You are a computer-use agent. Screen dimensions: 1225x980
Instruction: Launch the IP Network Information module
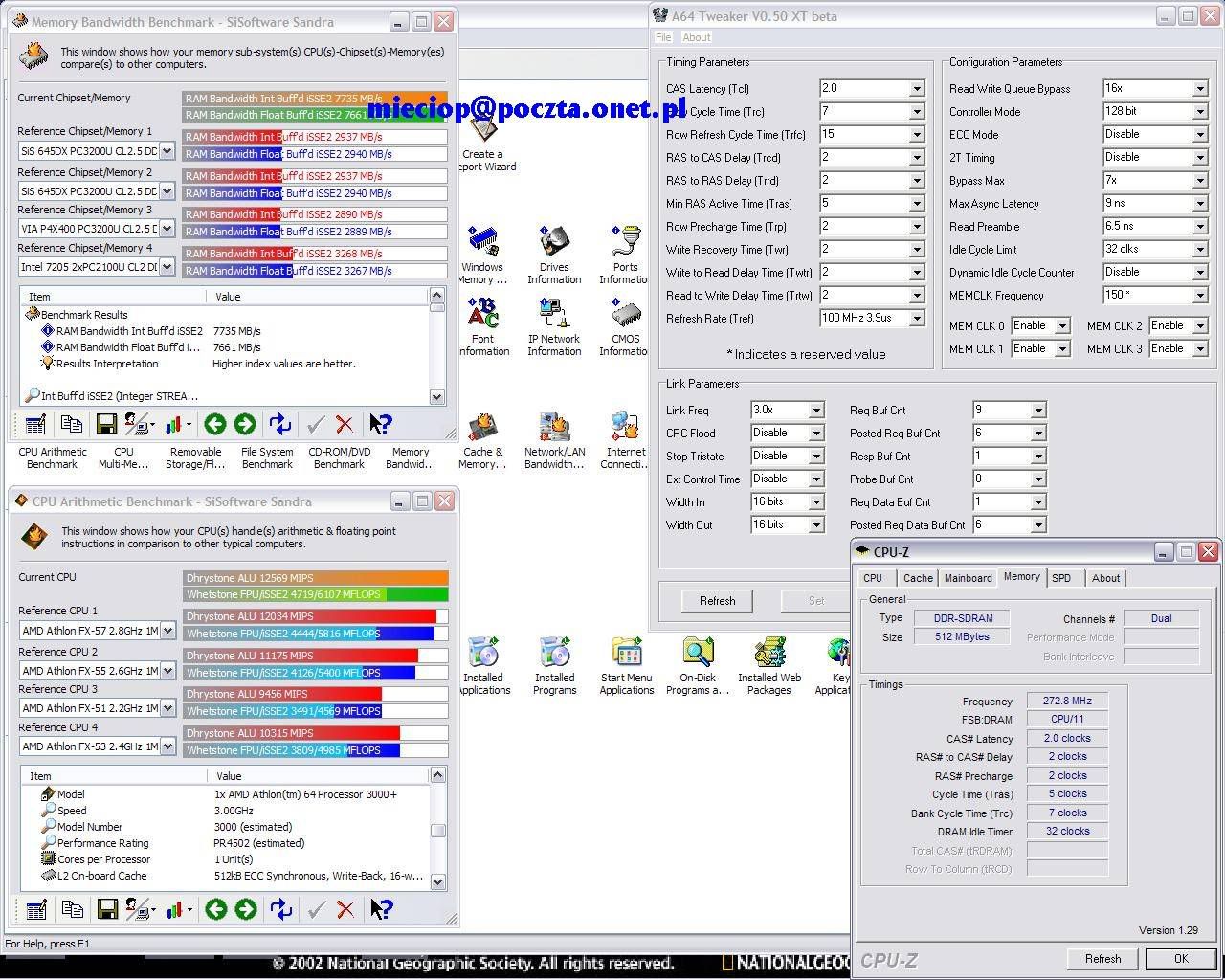coord(554,315)
